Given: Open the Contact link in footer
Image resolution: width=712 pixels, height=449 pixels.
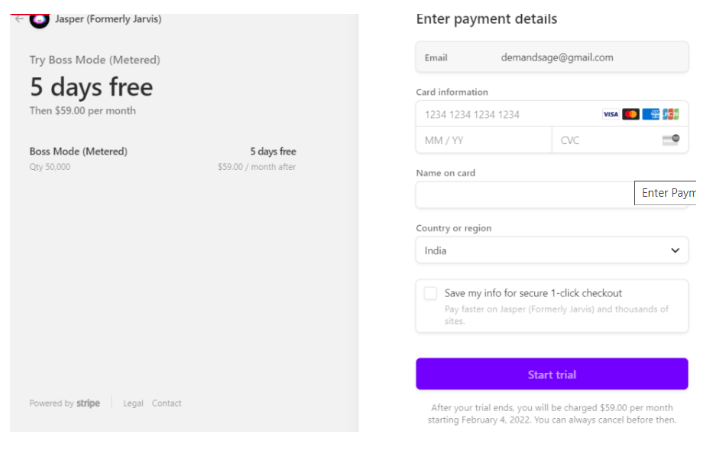Looking at the screenshot, I should 167,403.
